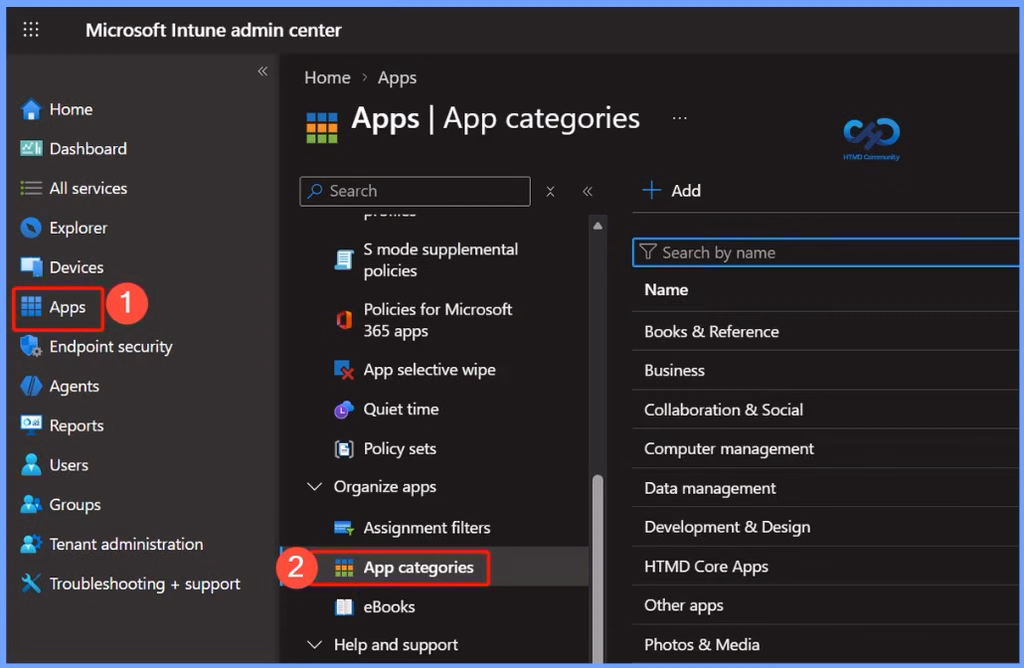This screenshot has width=1024, height=668.
Task: Open Data management category
Action: 825,488
